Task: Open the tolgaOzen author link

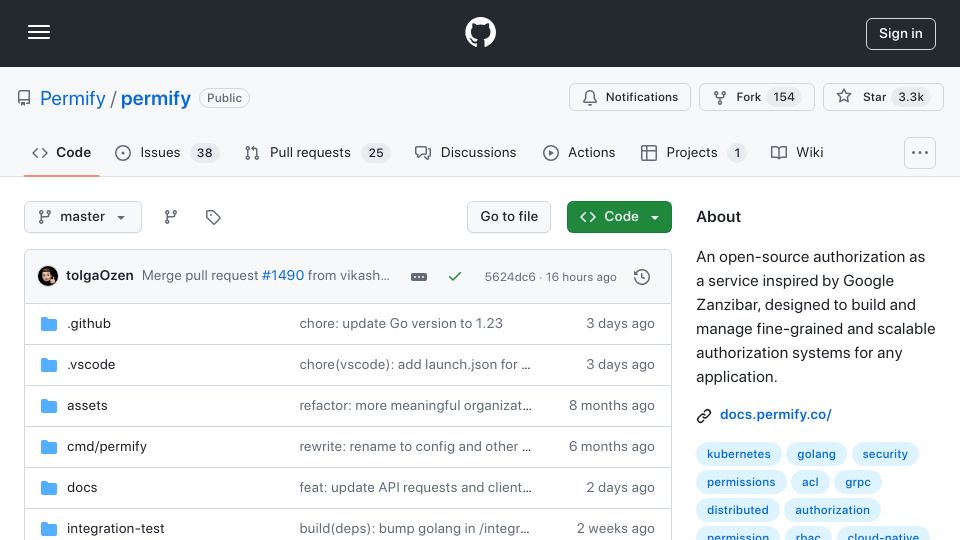Action: pyautogui.click(x=100, y=276)
